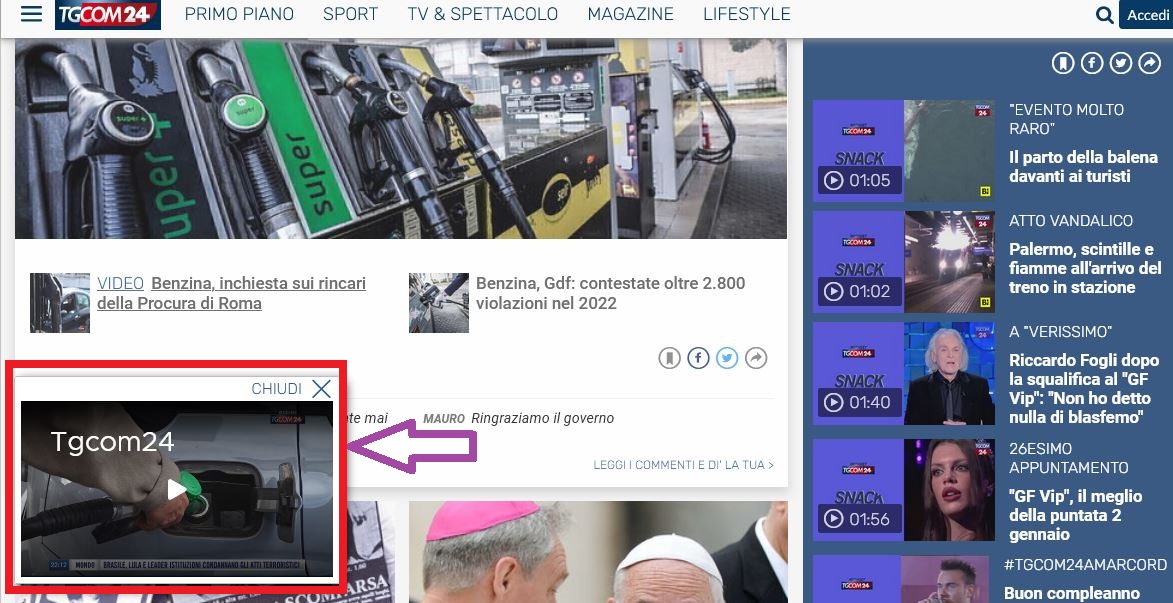Click the Accedi login button
This screenshot has height=603, width=1173.
[1146, 15]
